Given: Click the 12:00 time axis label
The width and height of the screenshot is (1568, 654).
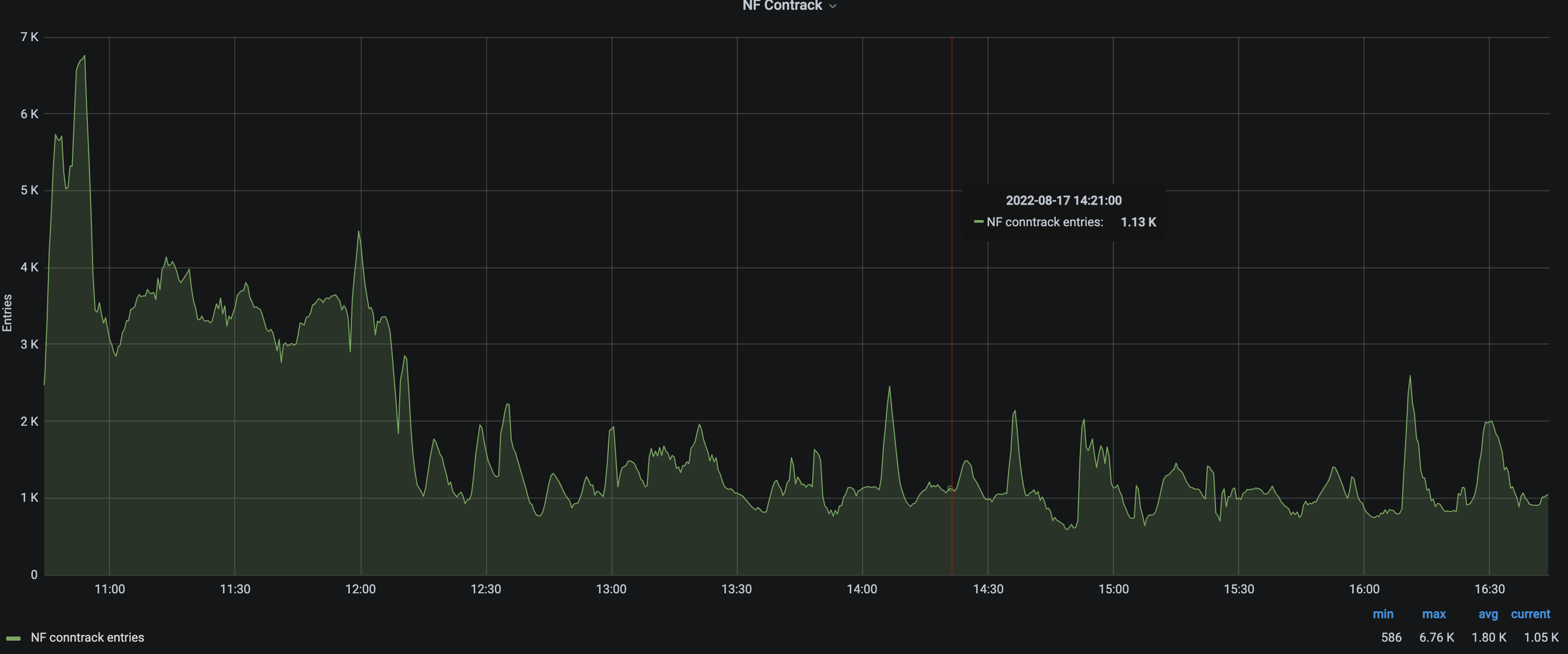Looking at the screenshot, I should tap(360, 589).
